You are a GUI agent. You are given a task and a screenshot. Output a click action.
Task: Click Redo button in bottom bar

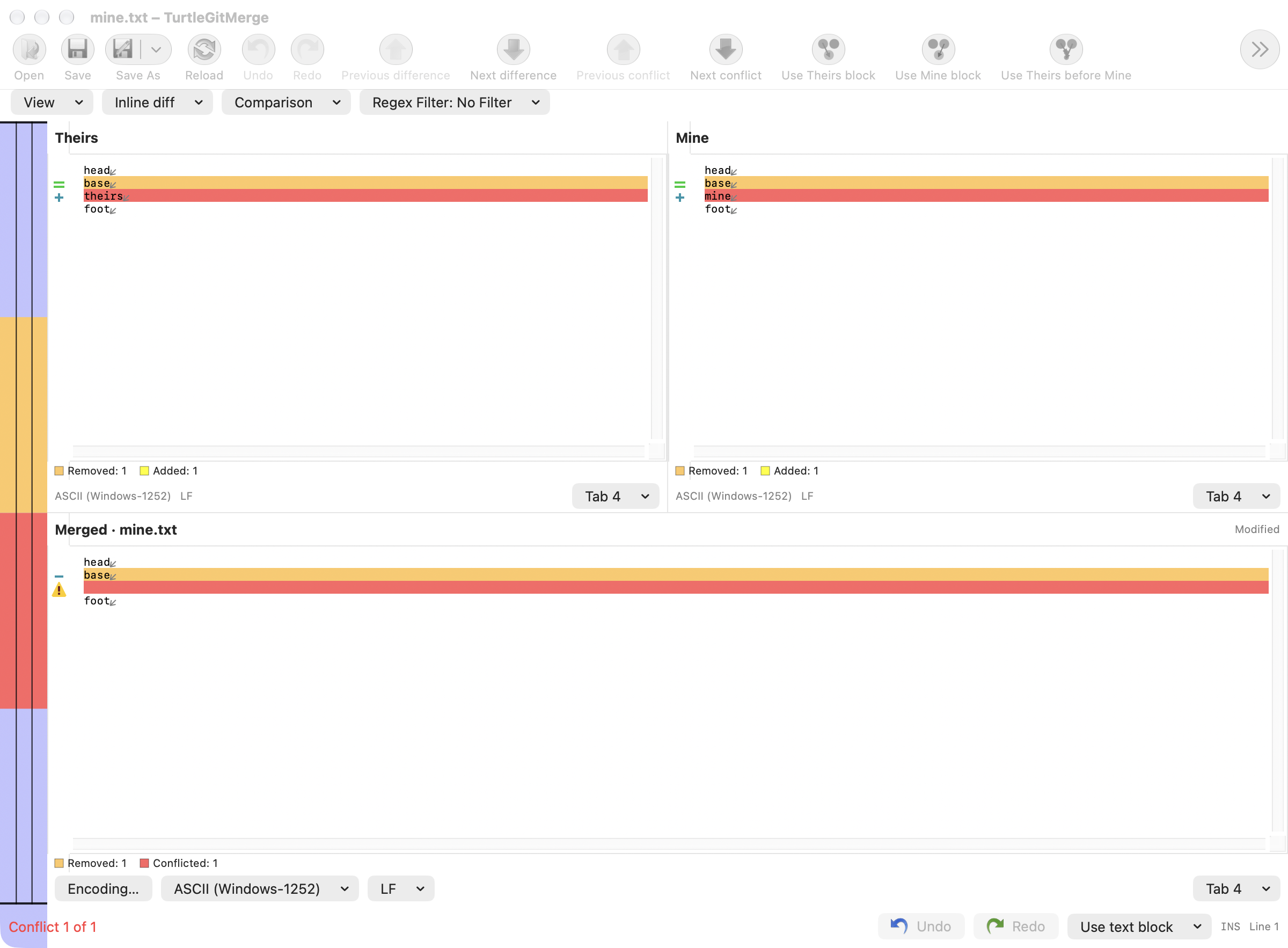tap(1016, 927)
